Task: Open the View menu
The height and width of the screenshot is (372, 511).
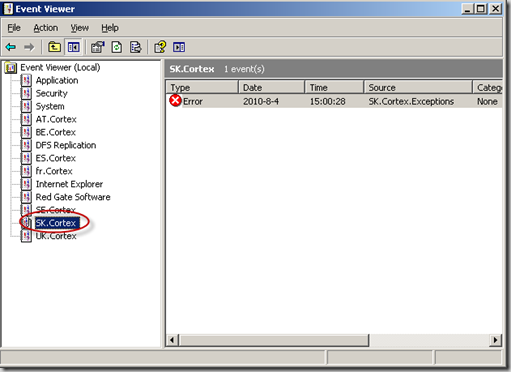Action: [80, 28]
